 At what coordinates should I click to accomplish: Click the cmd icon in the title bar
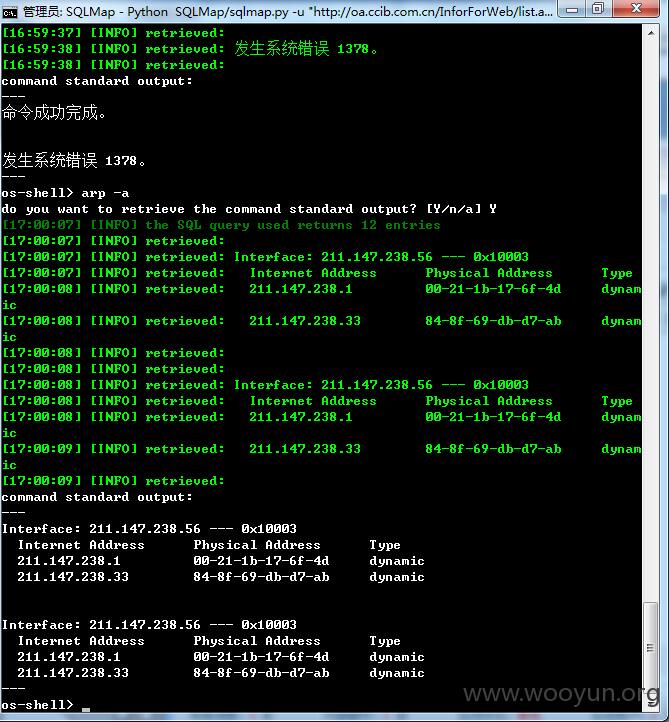[x=9, y=12]
